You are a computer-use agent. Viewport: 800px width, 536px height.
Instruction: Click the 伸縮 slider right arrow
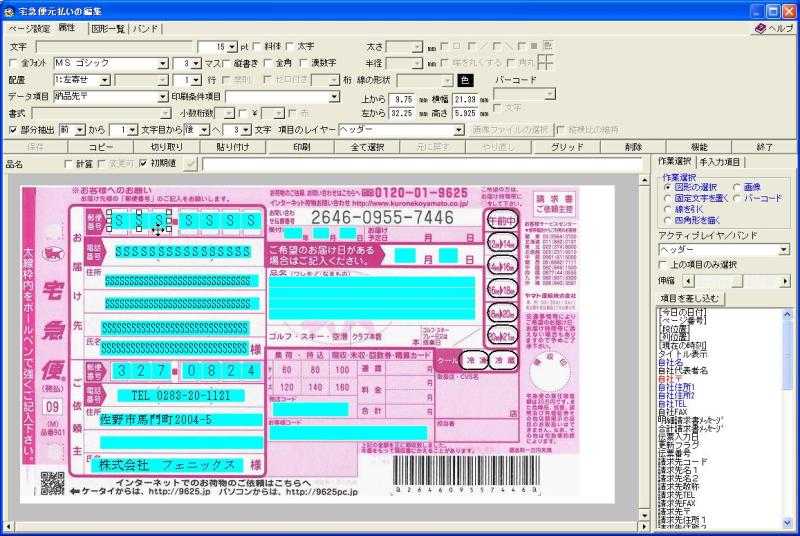785,282
